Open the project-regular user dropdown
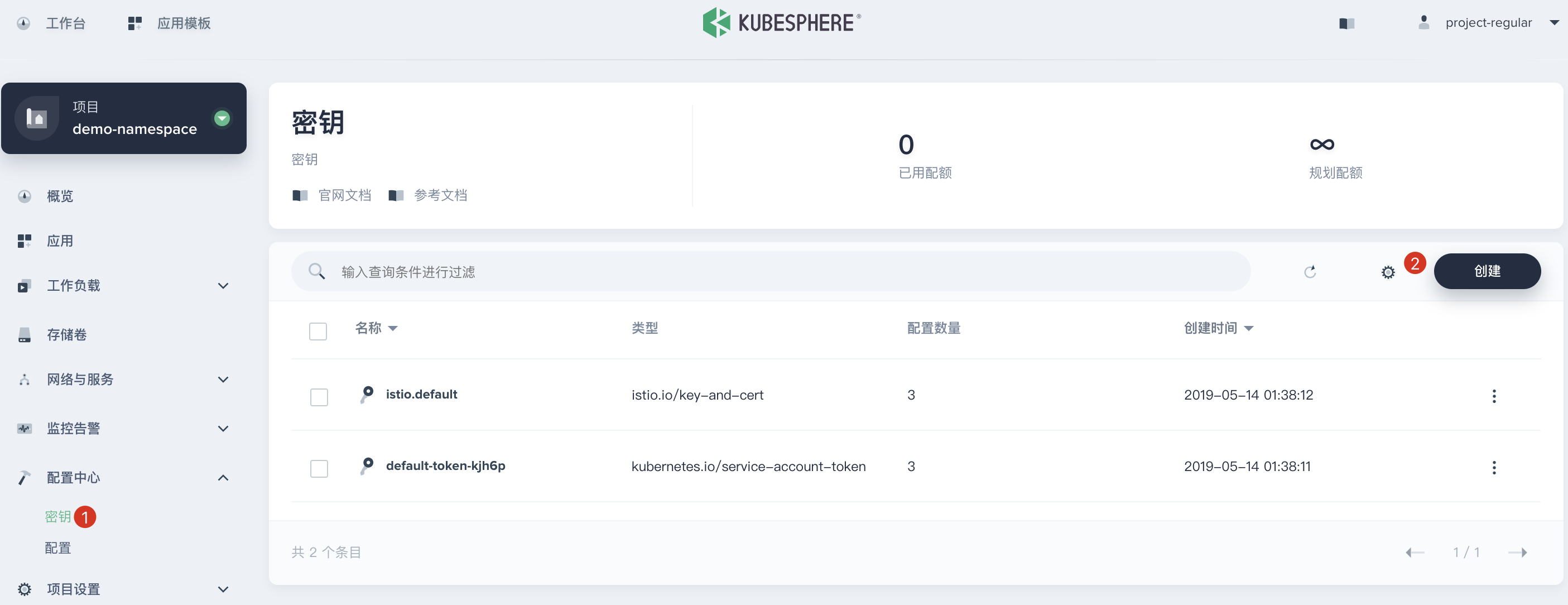Viewport: 1568px width, 605px height. [x=1488, y=23]
